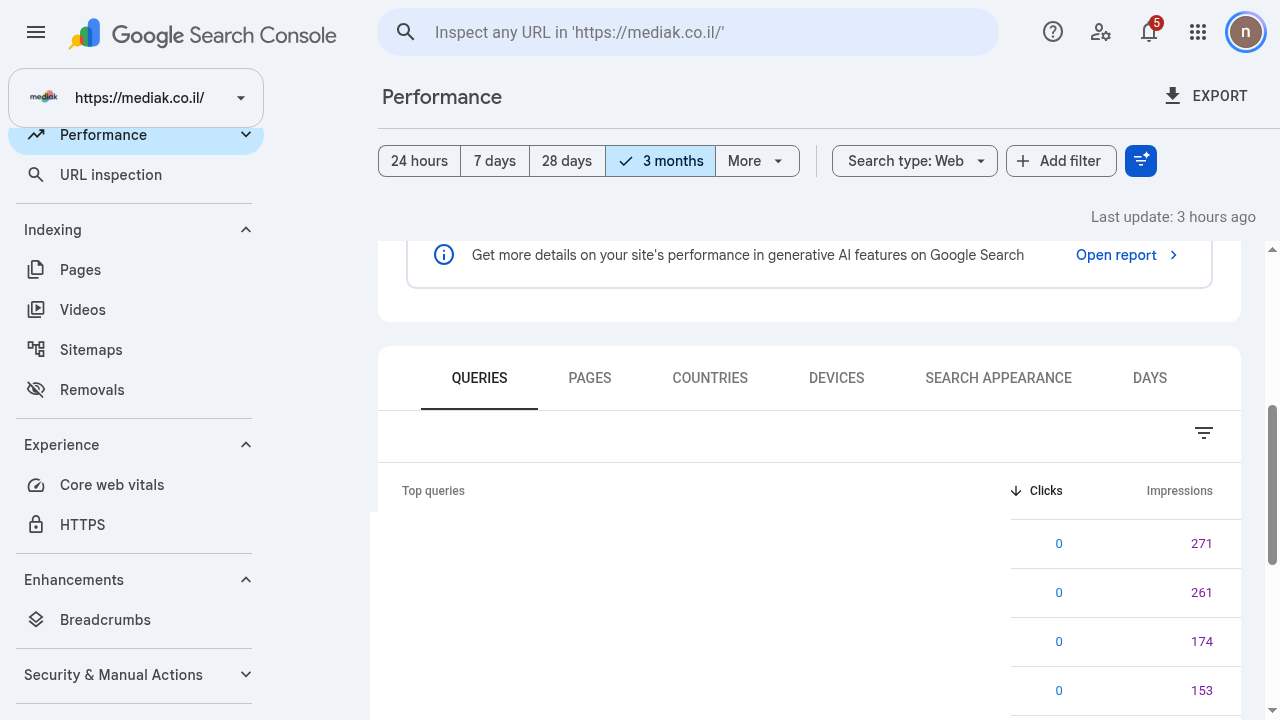Screen dimensions: 1280x720
Task: Click the Videos icon in sidebar
Action: tap(36, 310)
